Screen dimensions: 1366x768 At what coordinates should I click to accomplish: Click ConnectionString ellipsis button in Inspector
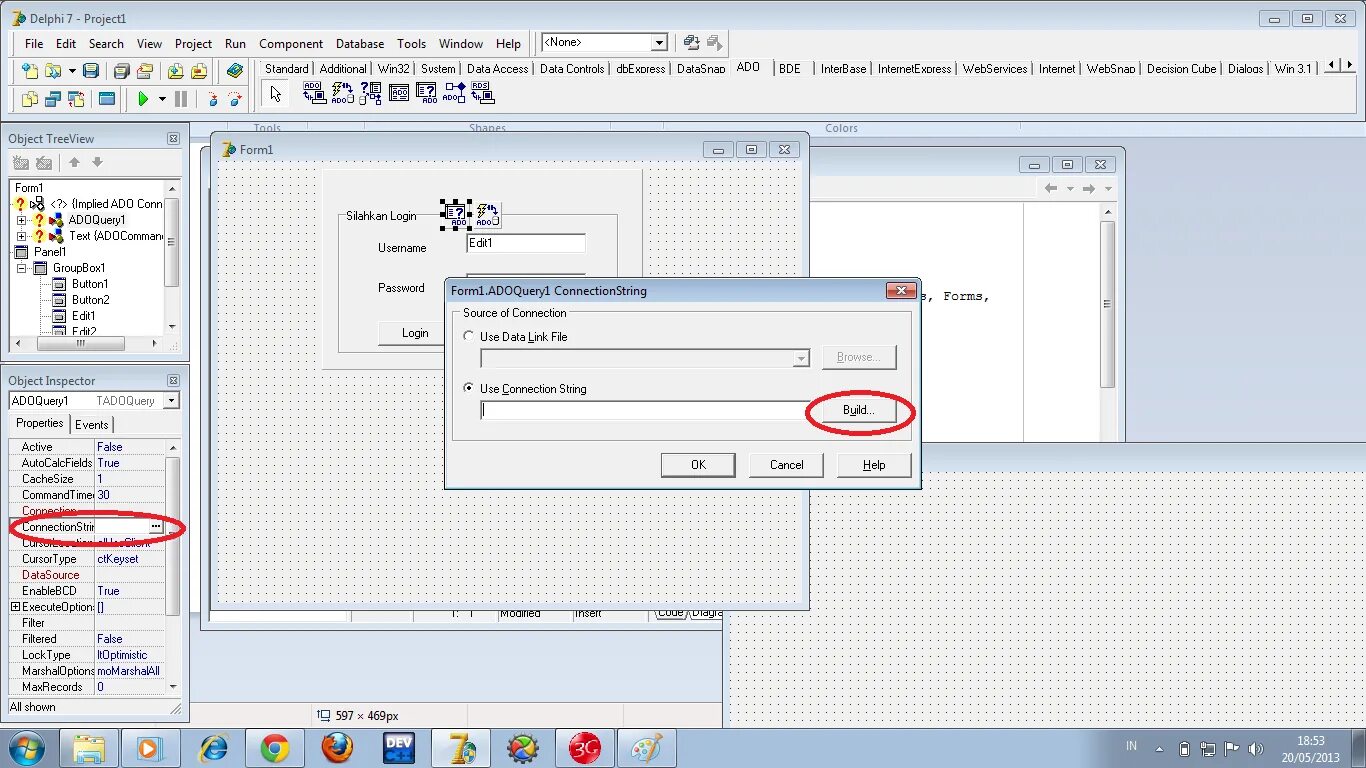click(155, 527)
